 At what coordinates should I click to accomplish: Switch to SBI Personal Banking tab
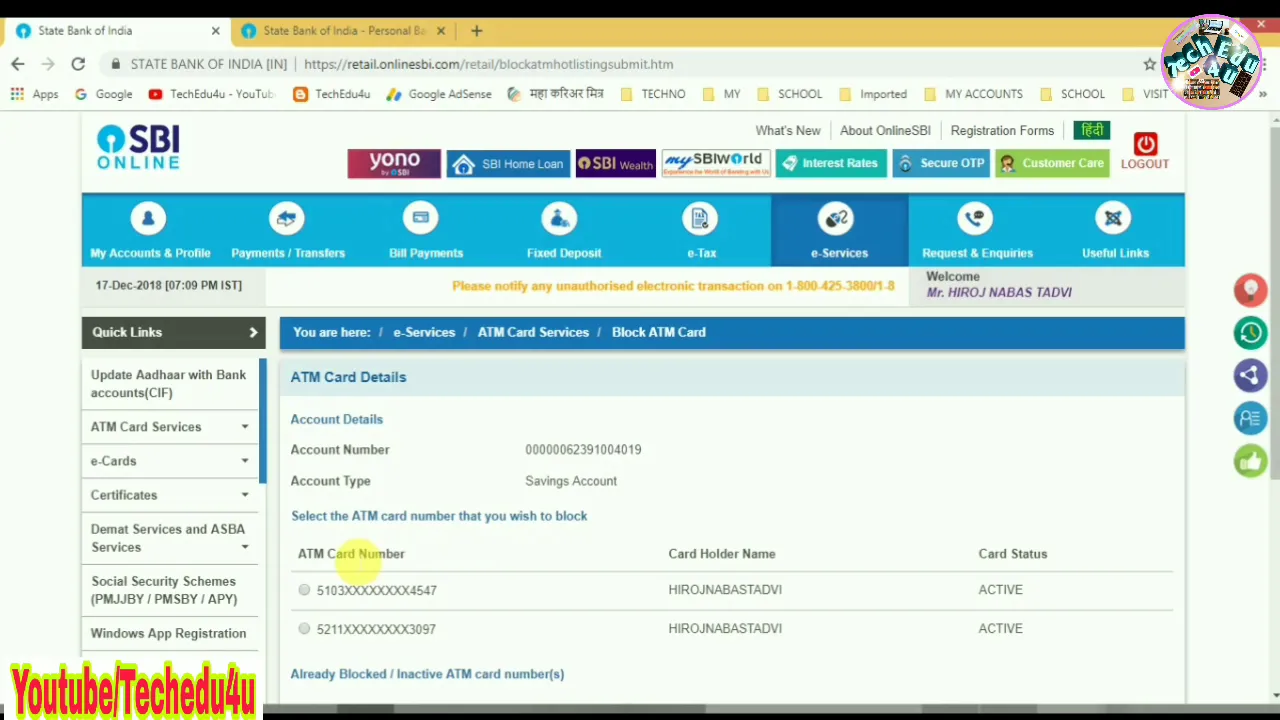(343, 31)
